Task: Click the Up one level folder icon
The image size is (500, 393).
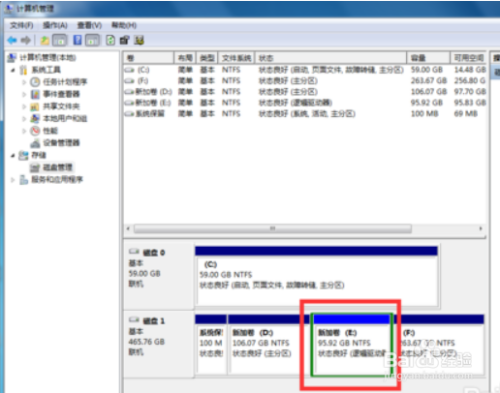Action: (x=45, y=40)
